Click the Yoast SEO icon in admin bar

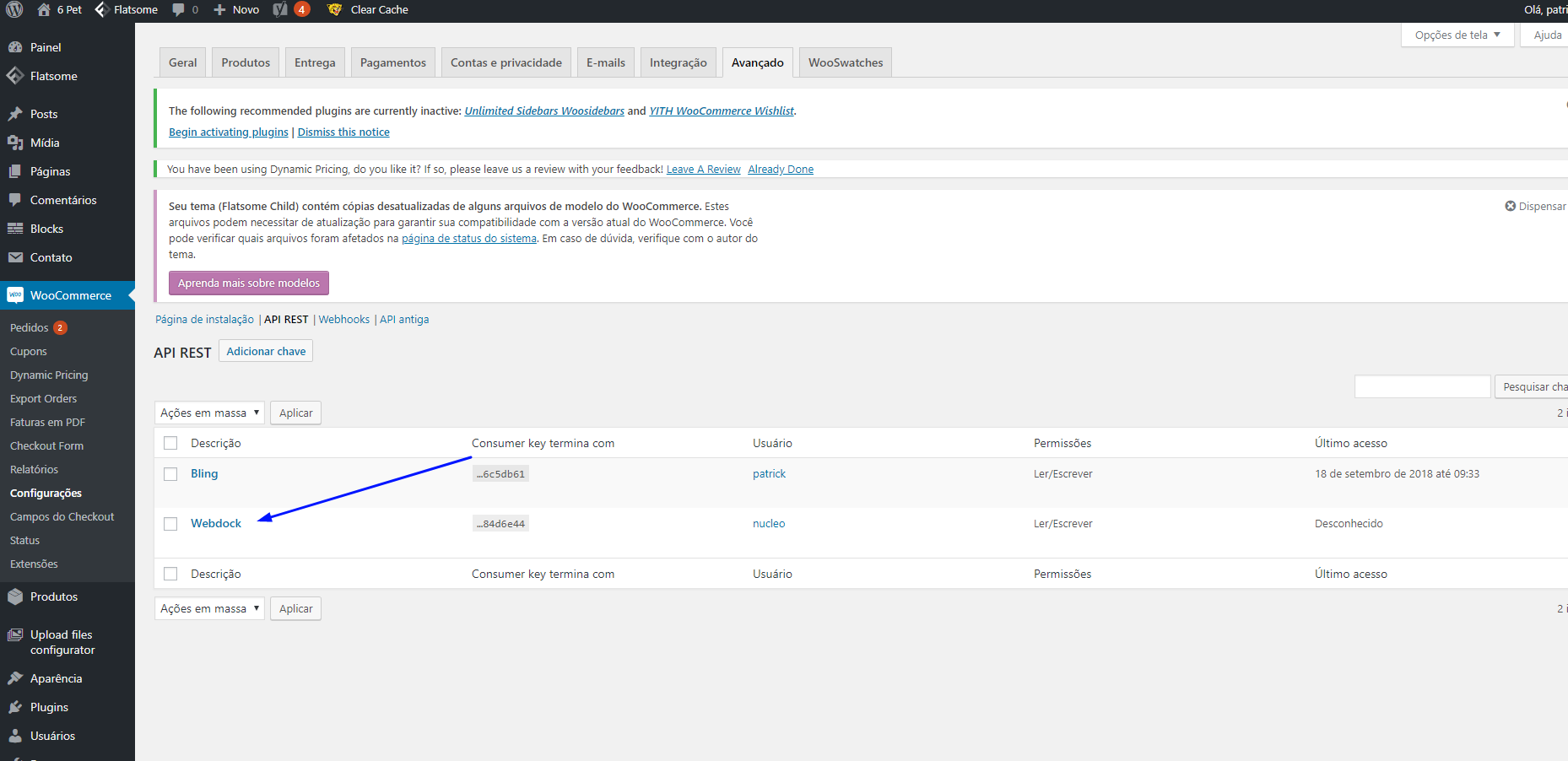pyautogui.click(x=280, y=9)
